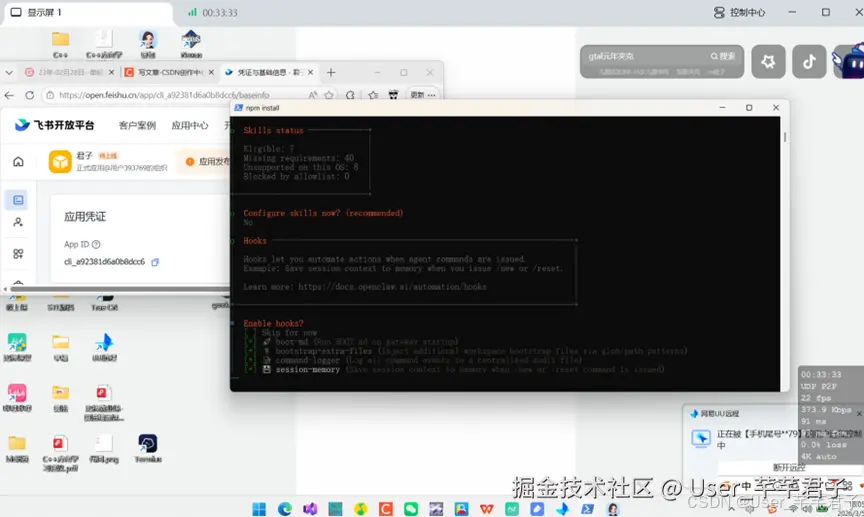The width and height of the screenshot is (864, 517).
Task: Open 客户案例 in Feishu top menu
Action: click(137, 126)
